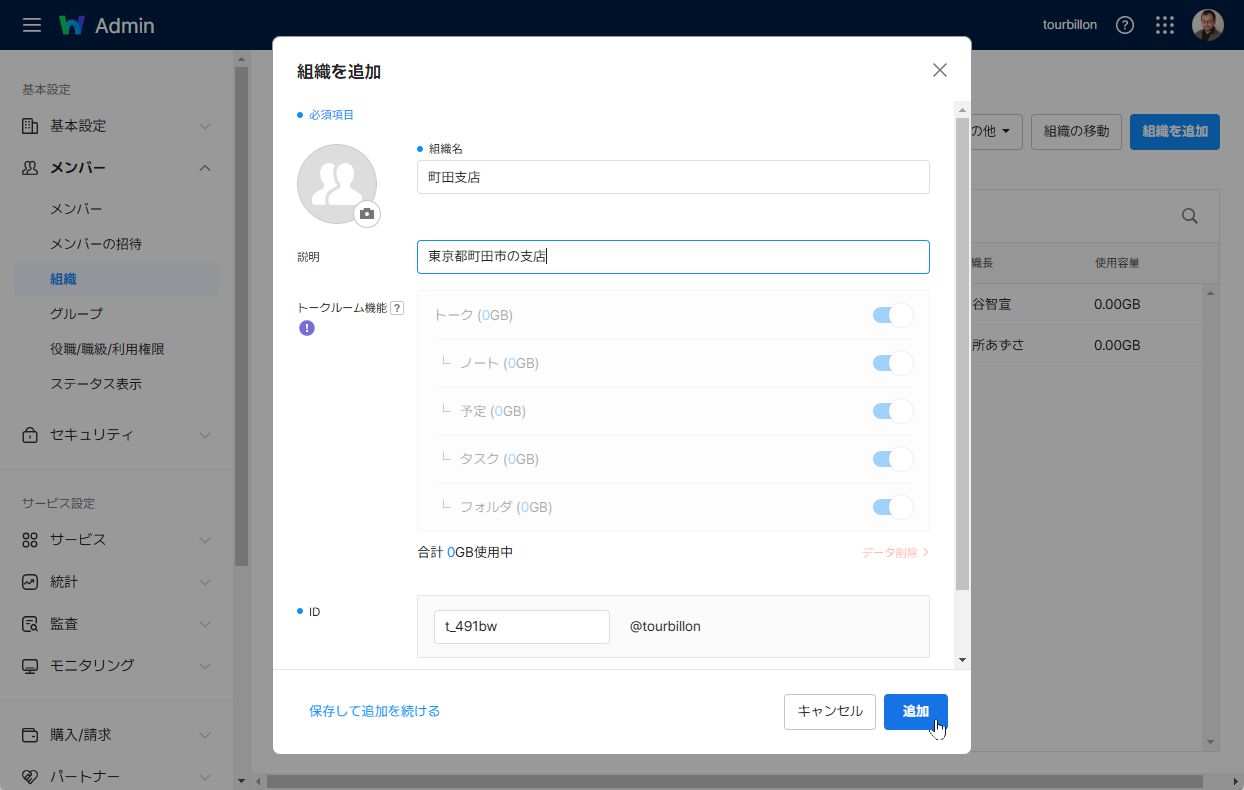Click the blue 組織を追加 button on page

pos(1175,131)
